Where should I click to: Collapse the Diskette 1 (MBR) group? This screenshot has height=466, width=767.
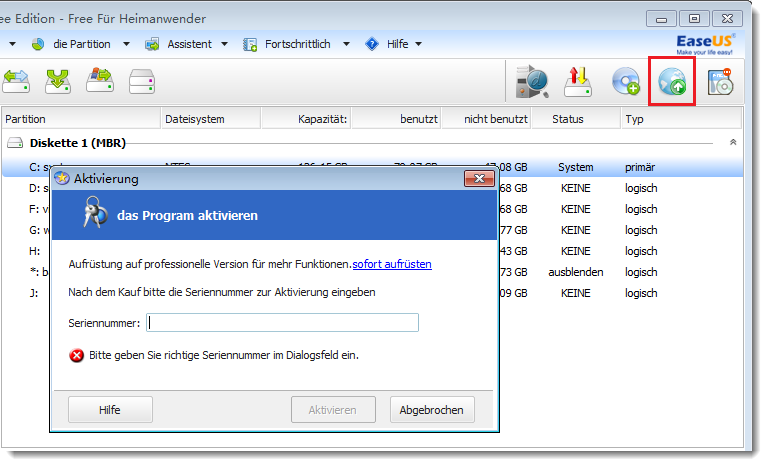click(733, 143)
